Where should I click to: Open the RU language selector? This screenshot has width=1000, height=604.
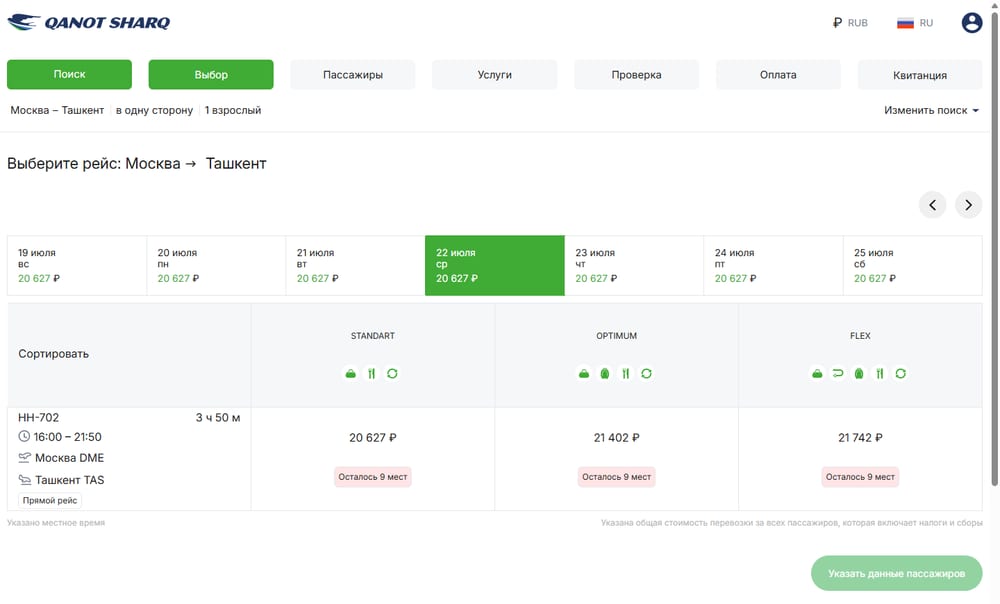[915, 23]
